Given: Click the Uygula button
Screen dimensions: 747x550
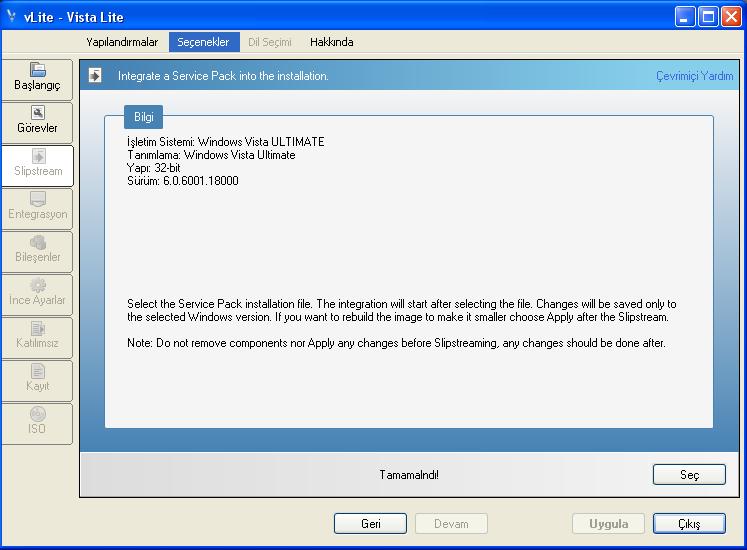Looking at the screenshot, I should click(608, 523).
